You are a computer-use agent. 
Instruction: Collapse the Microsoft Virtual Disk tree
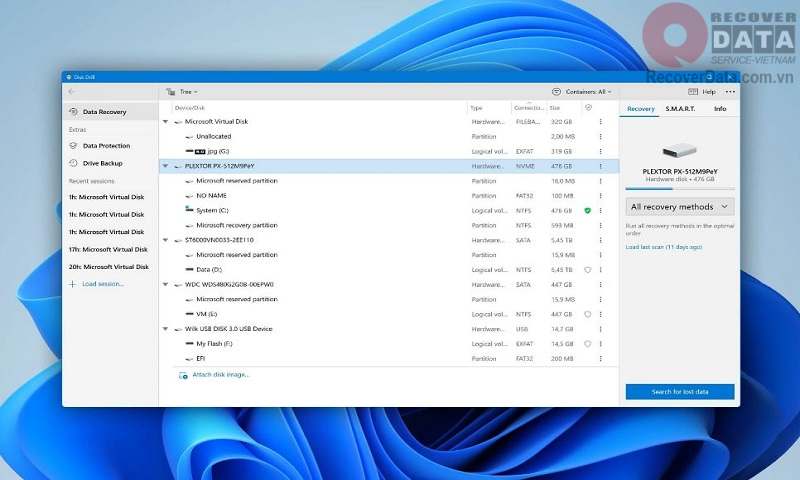[x=165, y=122]
